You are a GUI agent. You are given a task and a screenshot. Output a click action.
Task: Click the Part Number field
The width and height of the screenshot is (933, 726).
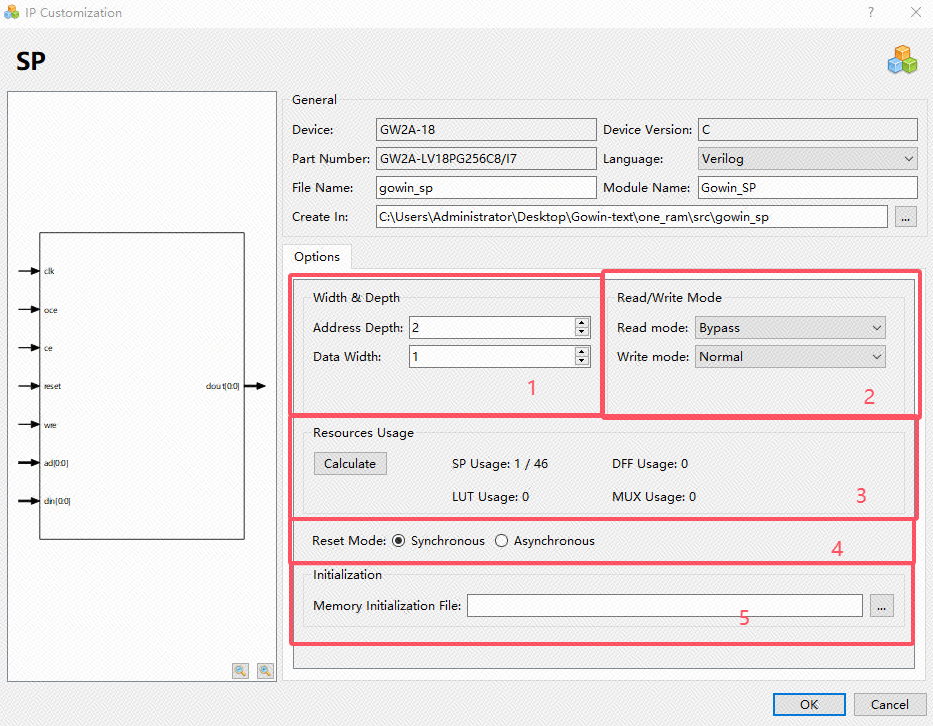coord(486,159)
